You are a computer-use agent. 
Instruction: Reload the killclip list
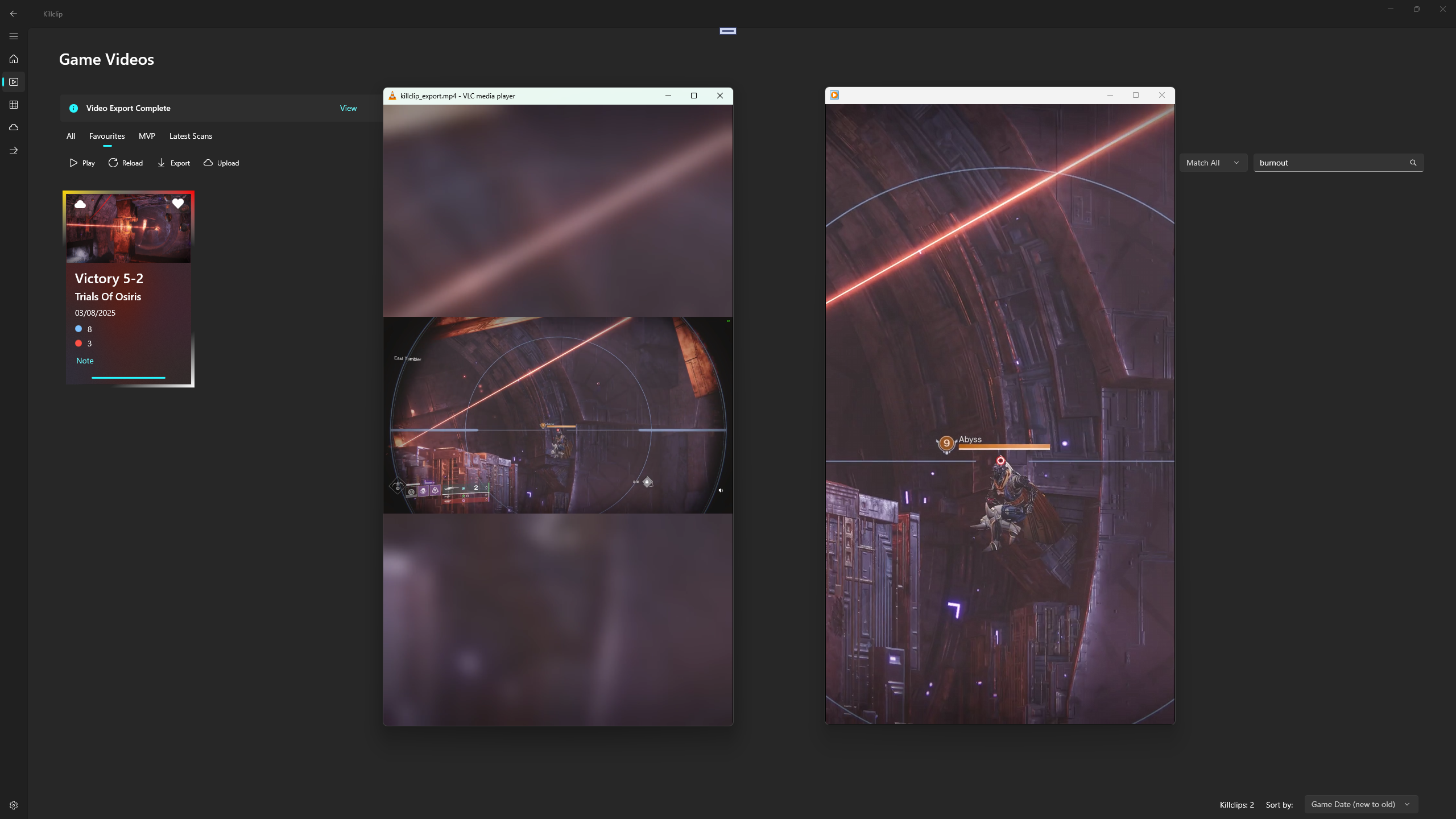pos(125,163)
